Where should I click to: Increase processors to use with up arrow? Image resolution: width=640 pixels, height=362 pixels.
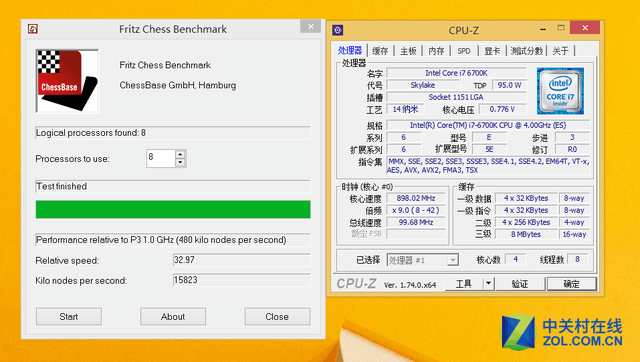pyautogui.click(x=180, y=154)
